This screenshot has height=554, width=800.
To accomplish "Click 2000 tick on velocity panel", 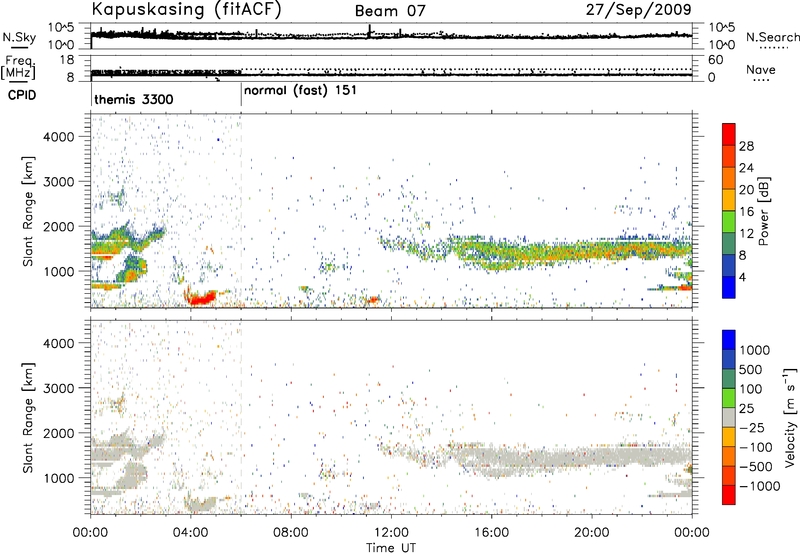I will coord(59,433).
